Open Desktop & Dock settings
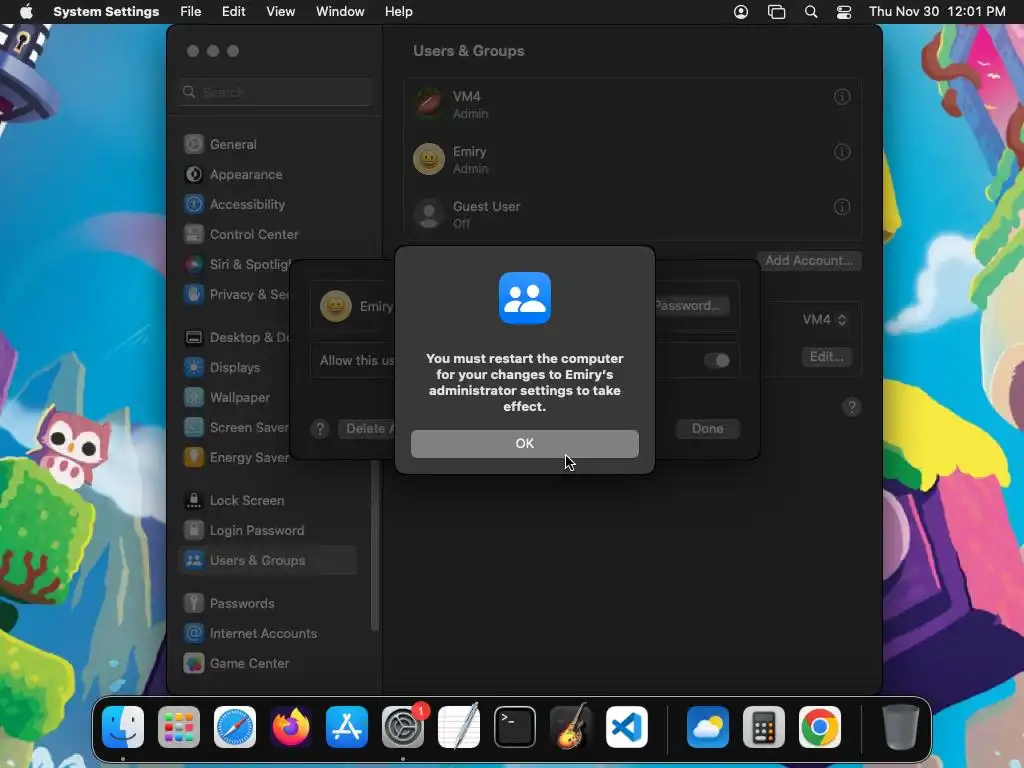This screenshot has width=1024, height=768. (236, 338)
